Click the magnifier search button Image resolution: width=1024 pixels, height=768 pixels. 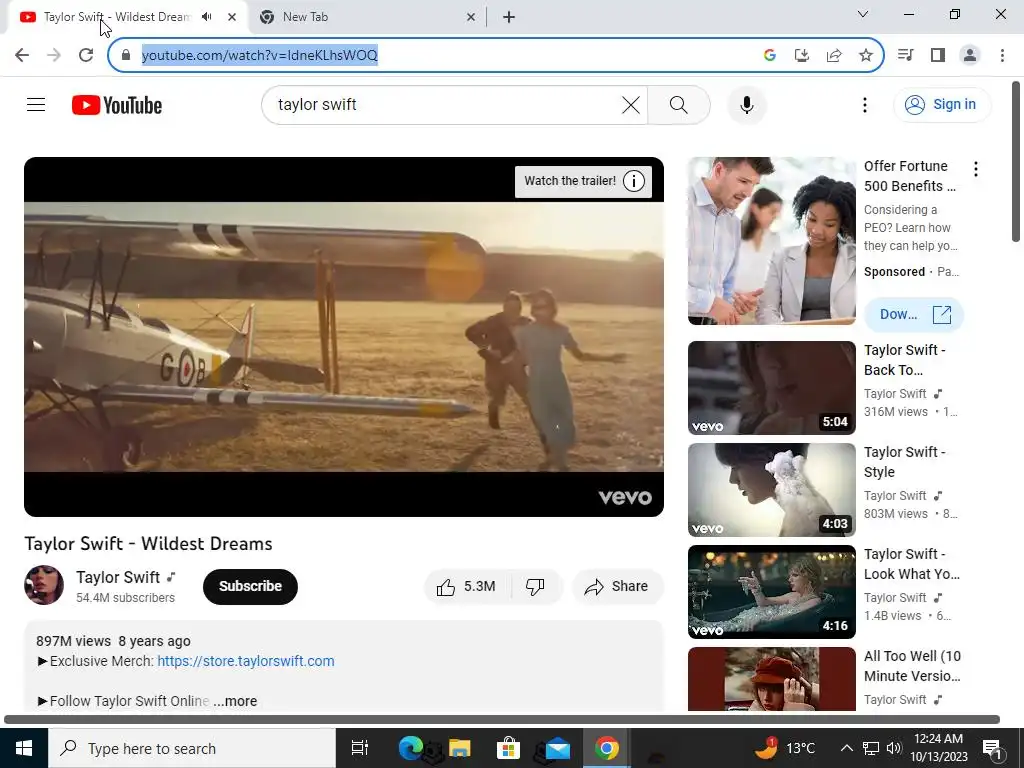[x=679, y=104]
